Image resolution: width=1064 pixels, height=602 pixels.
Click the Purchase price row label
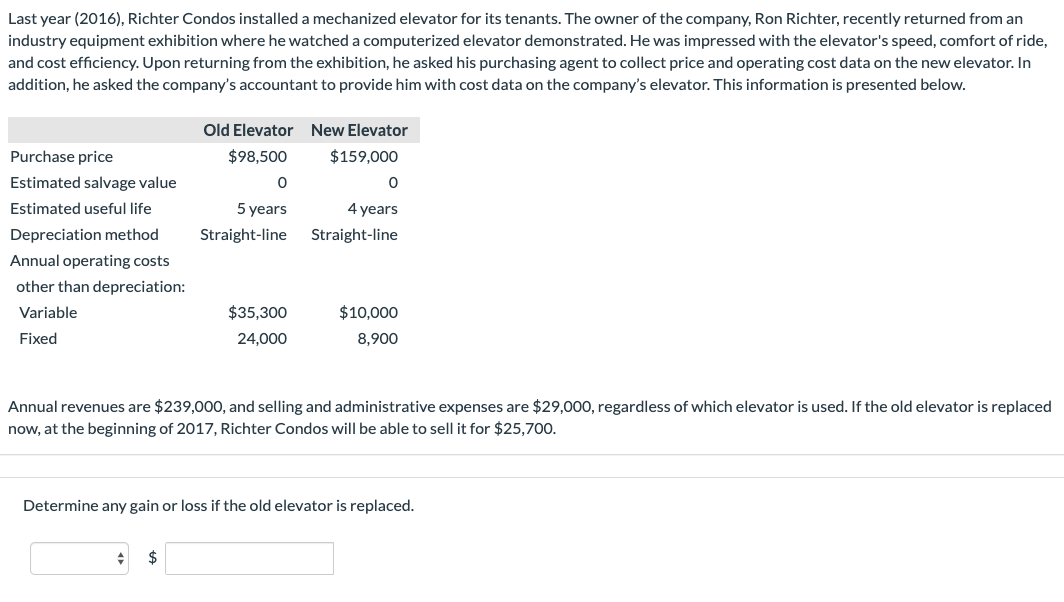(x=61, y=156)
